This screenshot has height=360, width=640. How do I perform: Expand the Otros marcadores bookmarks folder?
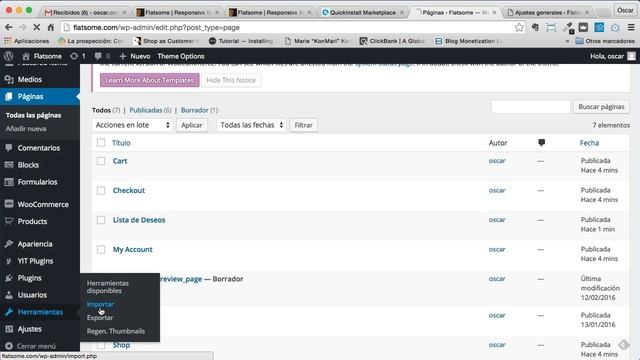tap(604, 41)
